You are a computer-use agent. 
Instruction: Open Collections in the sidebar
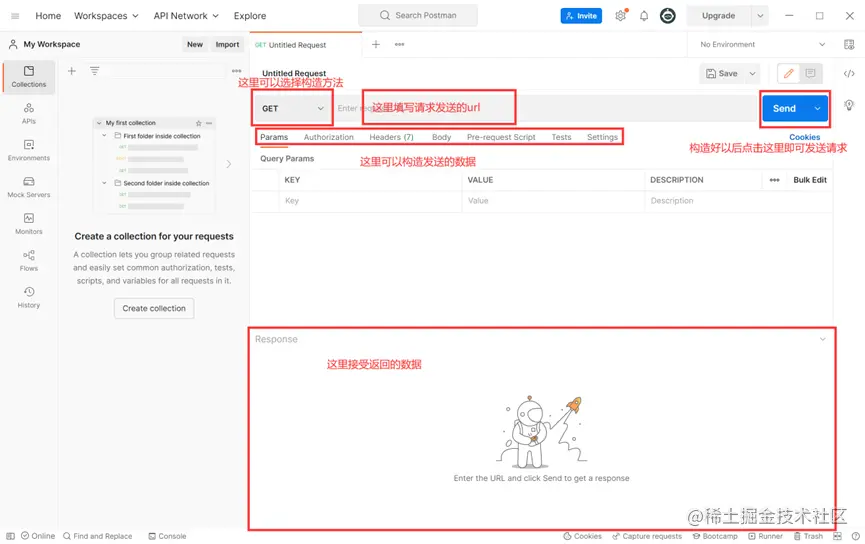[29, 77]
